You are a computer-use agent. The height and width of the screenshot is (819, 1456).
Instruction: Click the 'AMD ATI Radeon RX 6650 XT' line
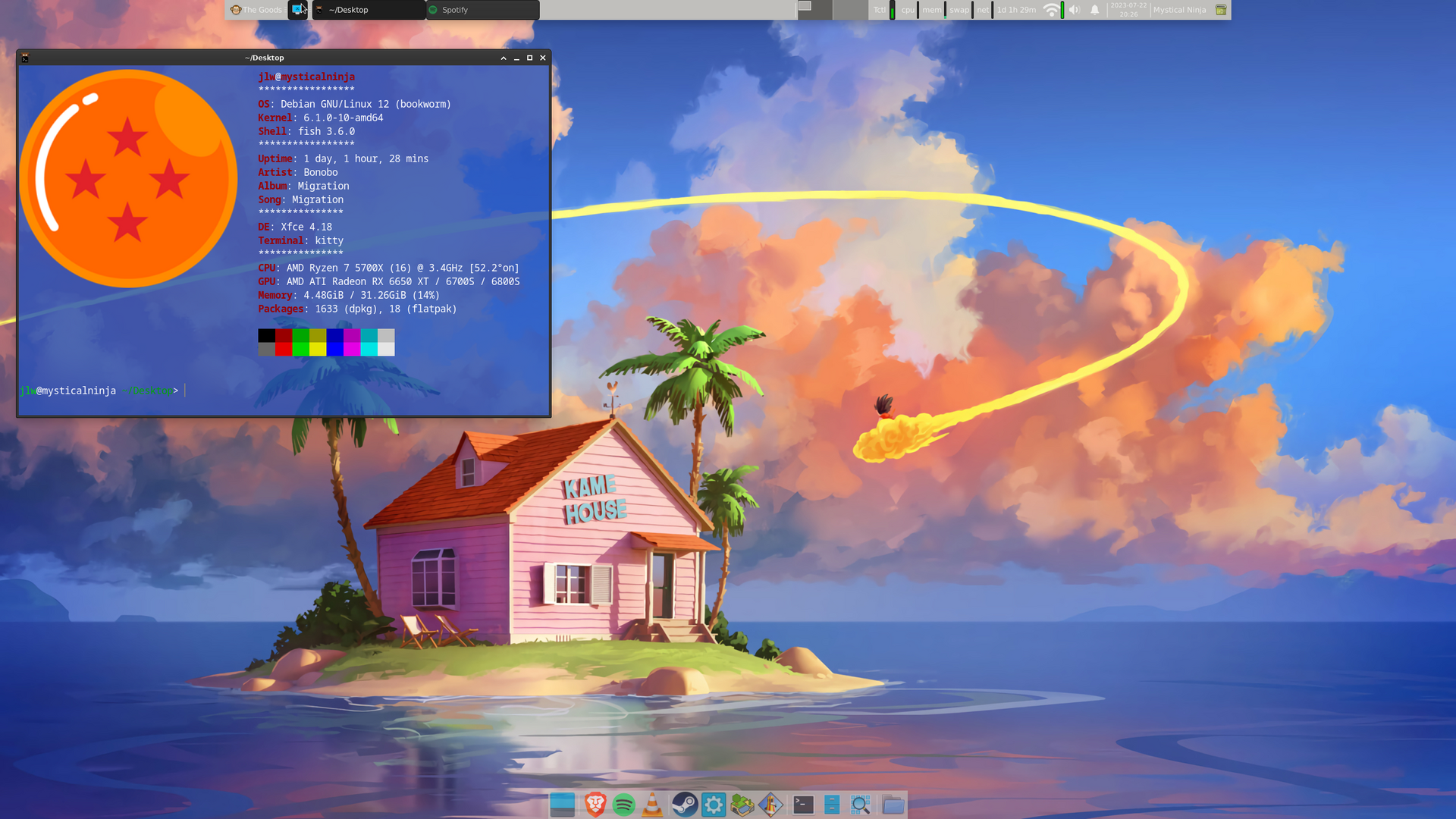point(388,281)
